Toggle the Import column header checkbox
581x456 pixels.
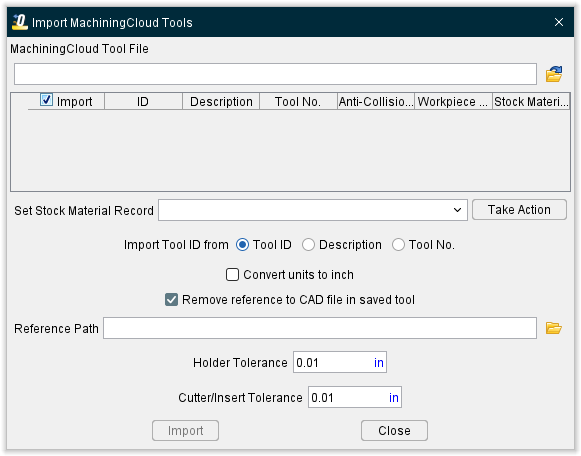(x=46, y=100)
